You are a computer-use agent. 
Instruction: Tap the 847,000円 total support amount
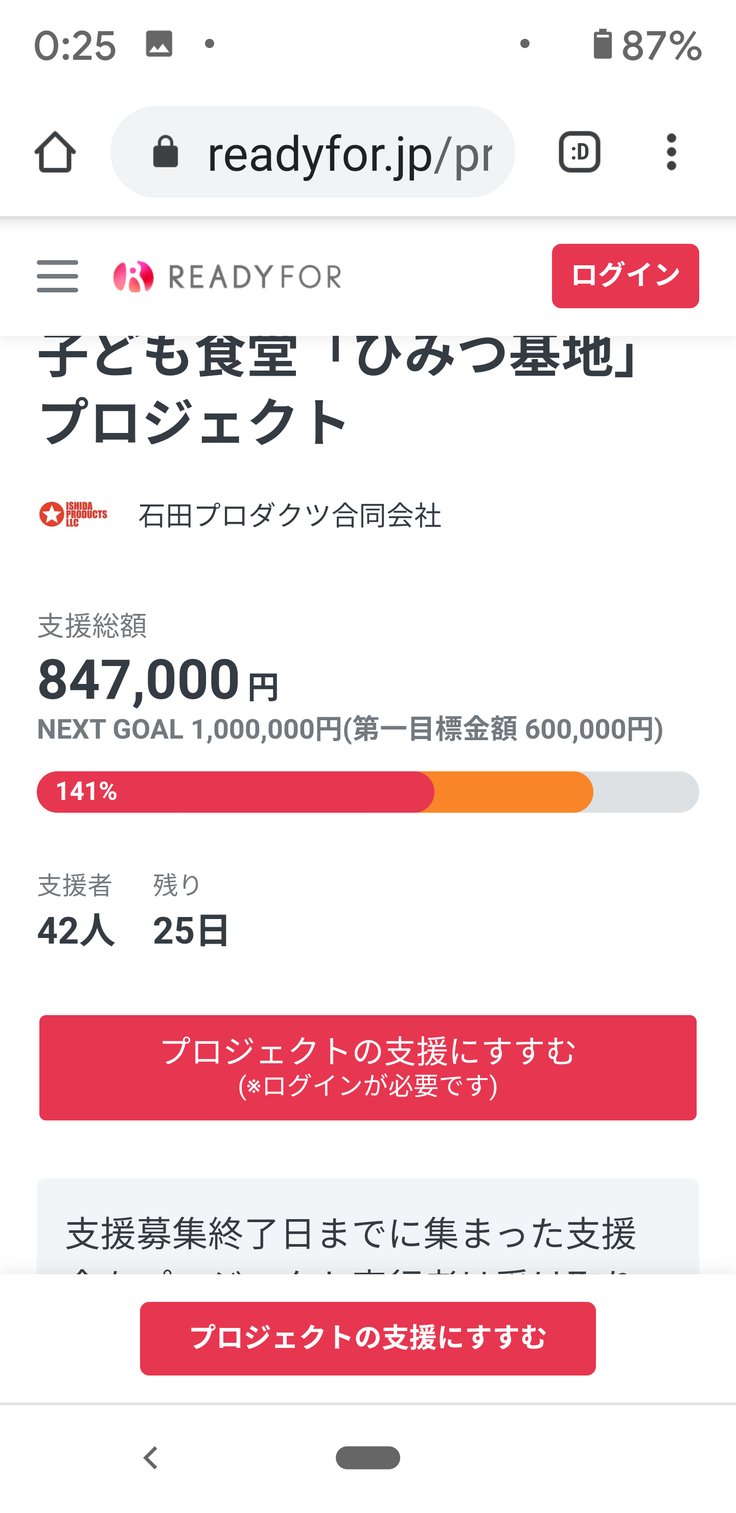[158, 681]
